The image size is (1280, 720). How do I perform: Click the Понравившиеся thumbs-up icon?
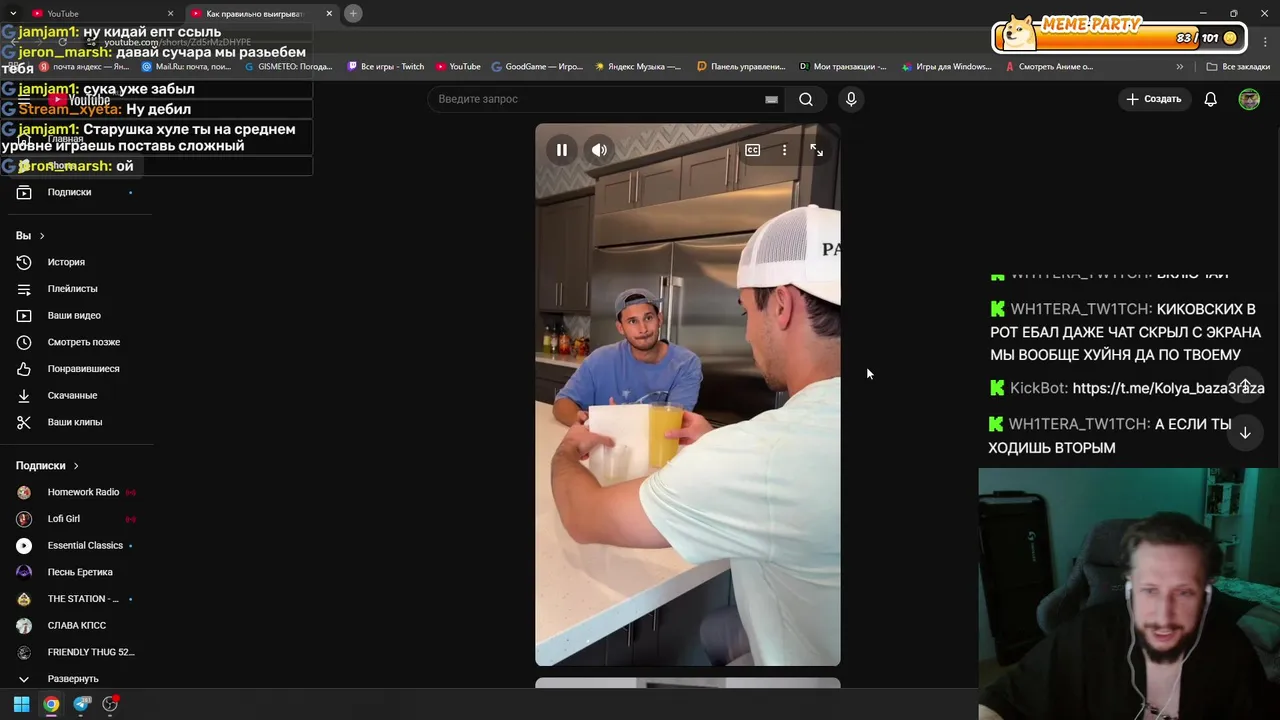[24, 369]
